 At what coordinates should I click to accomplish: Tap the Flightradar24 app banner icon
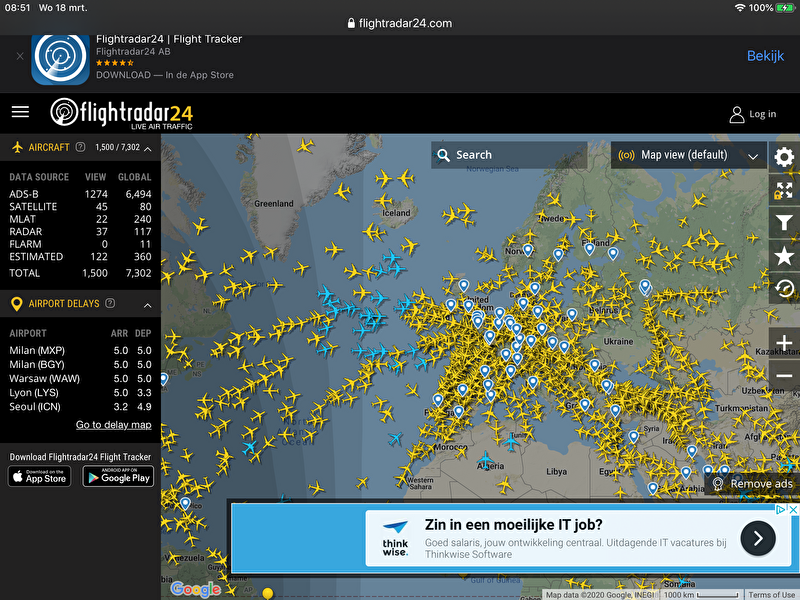tap(60, 58)
